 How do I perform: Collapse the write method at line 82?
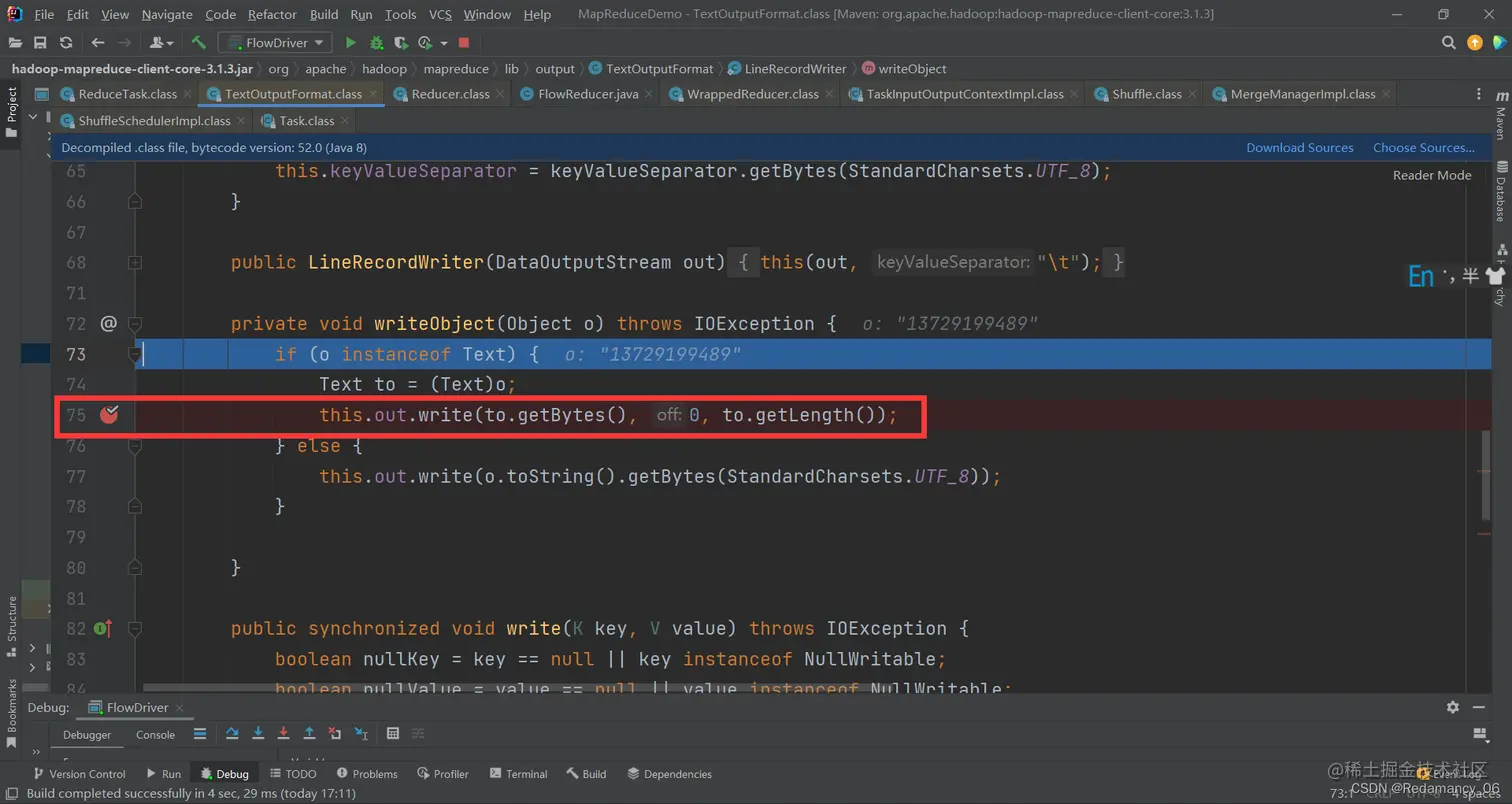(135, 629)
